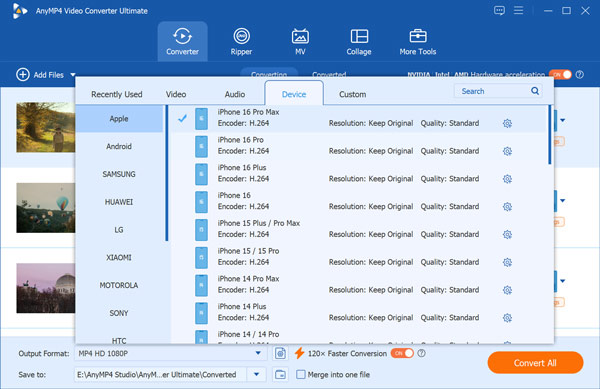Expand format dropdown of balloon video
Viewport: 600px width, 389px height.
click(562, 200)
